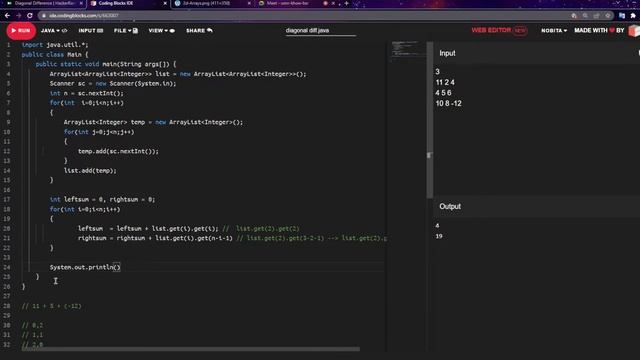Select the Coding Blocks IDE browser tab

127,3
